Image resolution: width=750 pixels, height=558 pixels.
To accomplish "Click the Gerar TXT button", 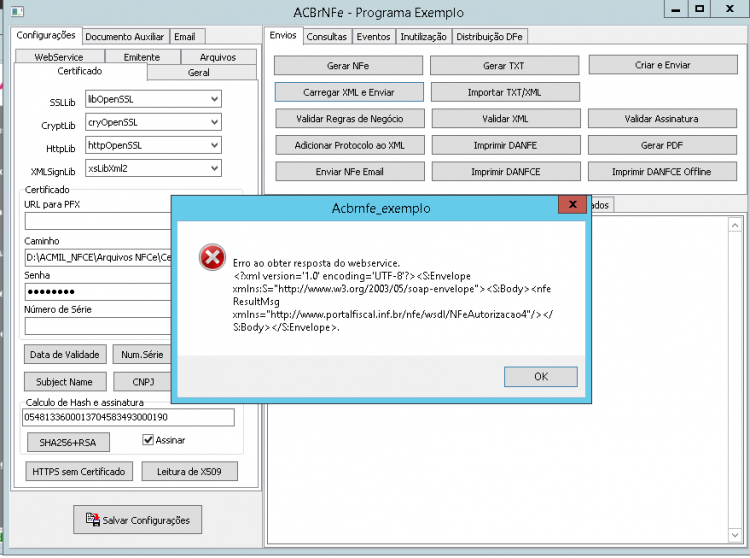I will point(504,66).
